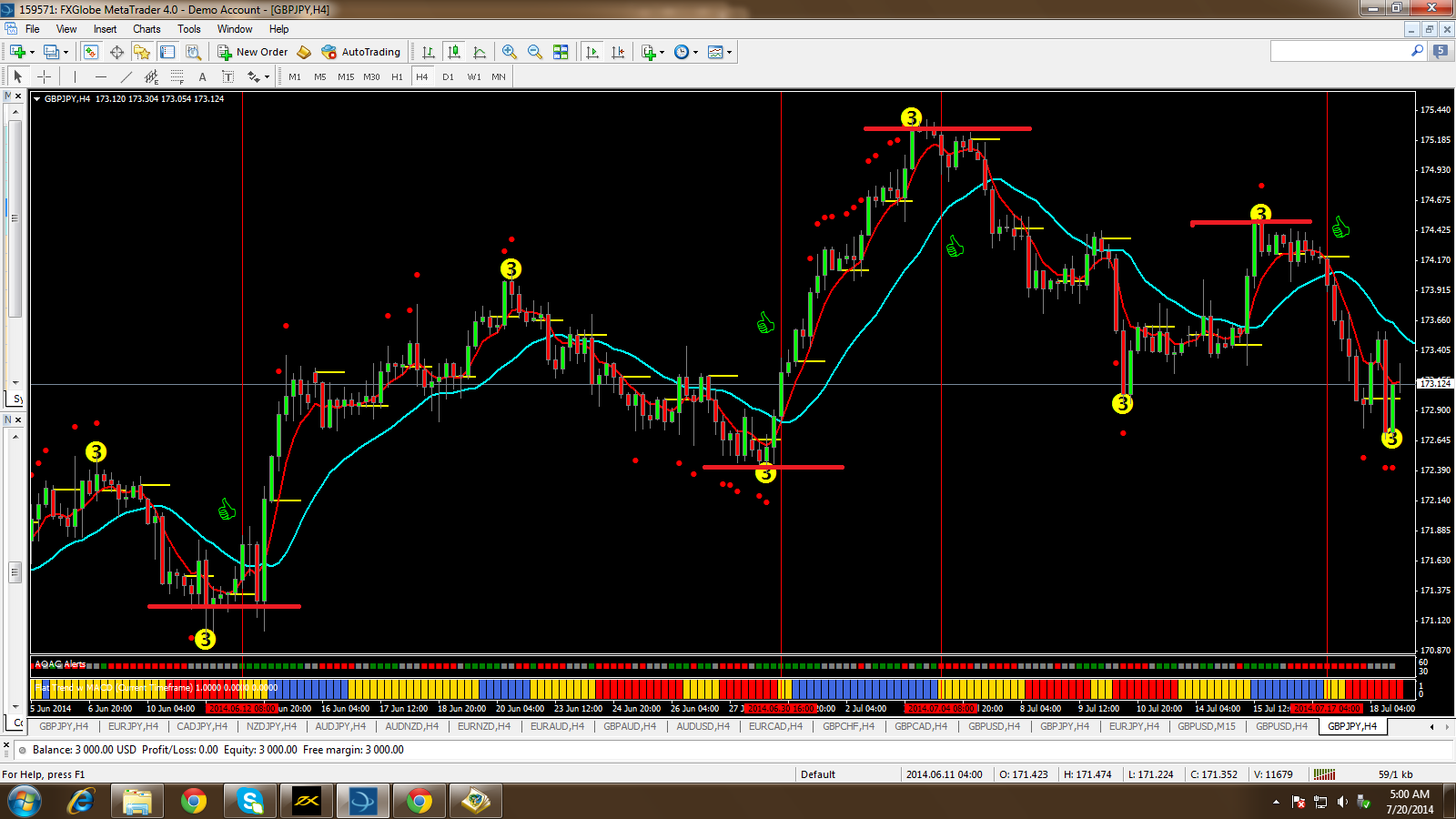Zoom out of the chart
Screen dimensions: 1456x819
click(x=535, y=52)
